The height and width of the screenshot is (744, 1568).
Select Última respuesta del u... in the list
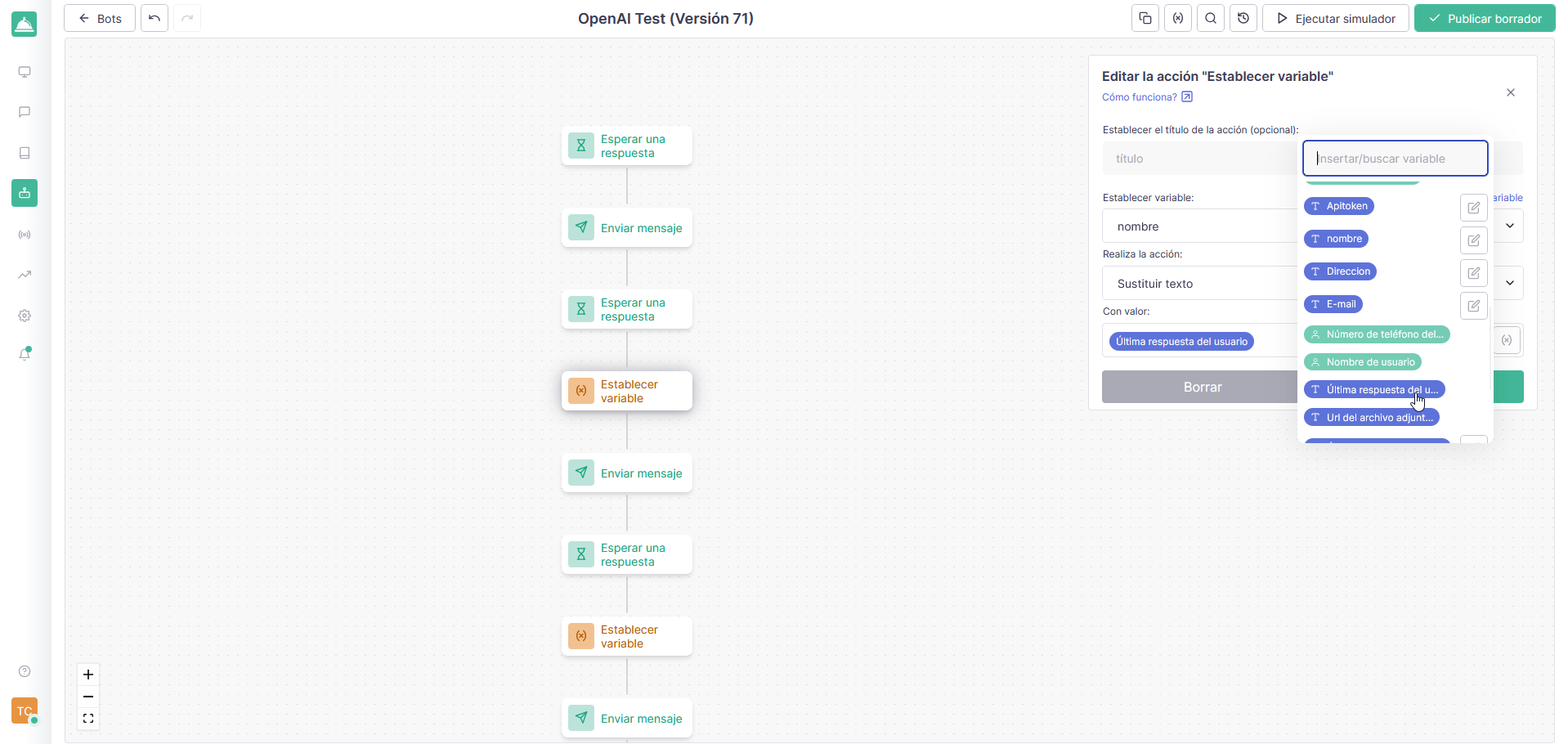click(1374, 390)
